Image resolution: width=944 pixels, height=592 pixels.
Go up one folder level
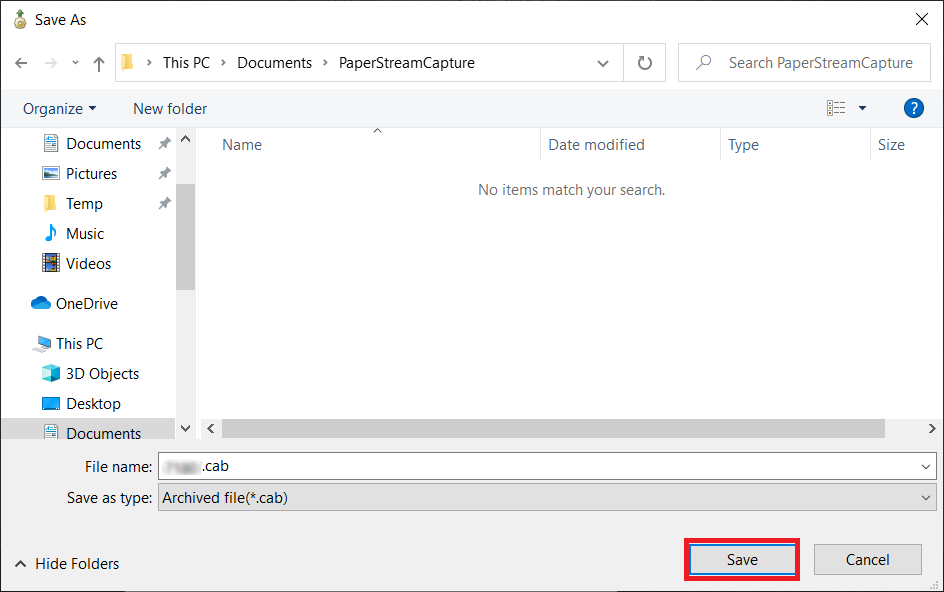tap(99, 63)
